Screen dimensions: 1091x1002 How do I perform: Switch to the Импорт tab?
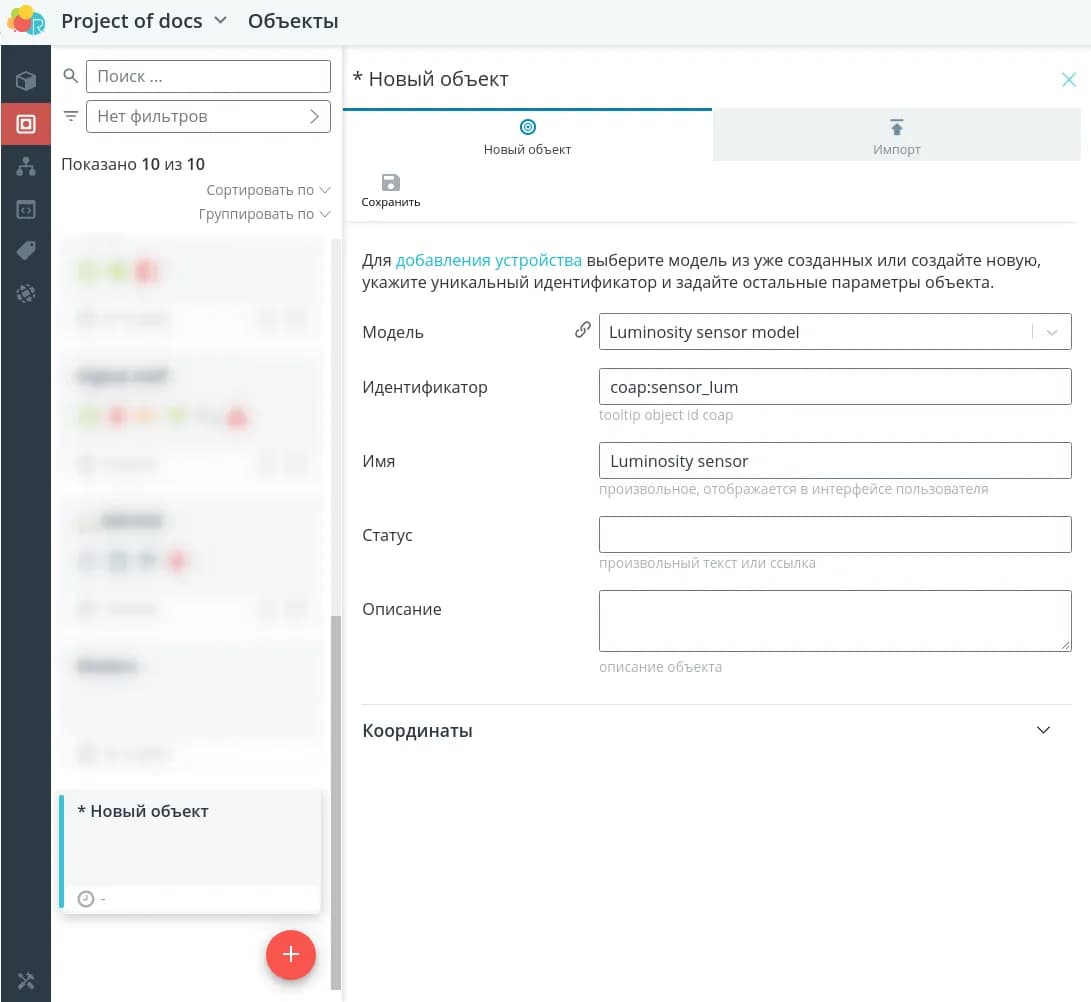click(896, 136)
